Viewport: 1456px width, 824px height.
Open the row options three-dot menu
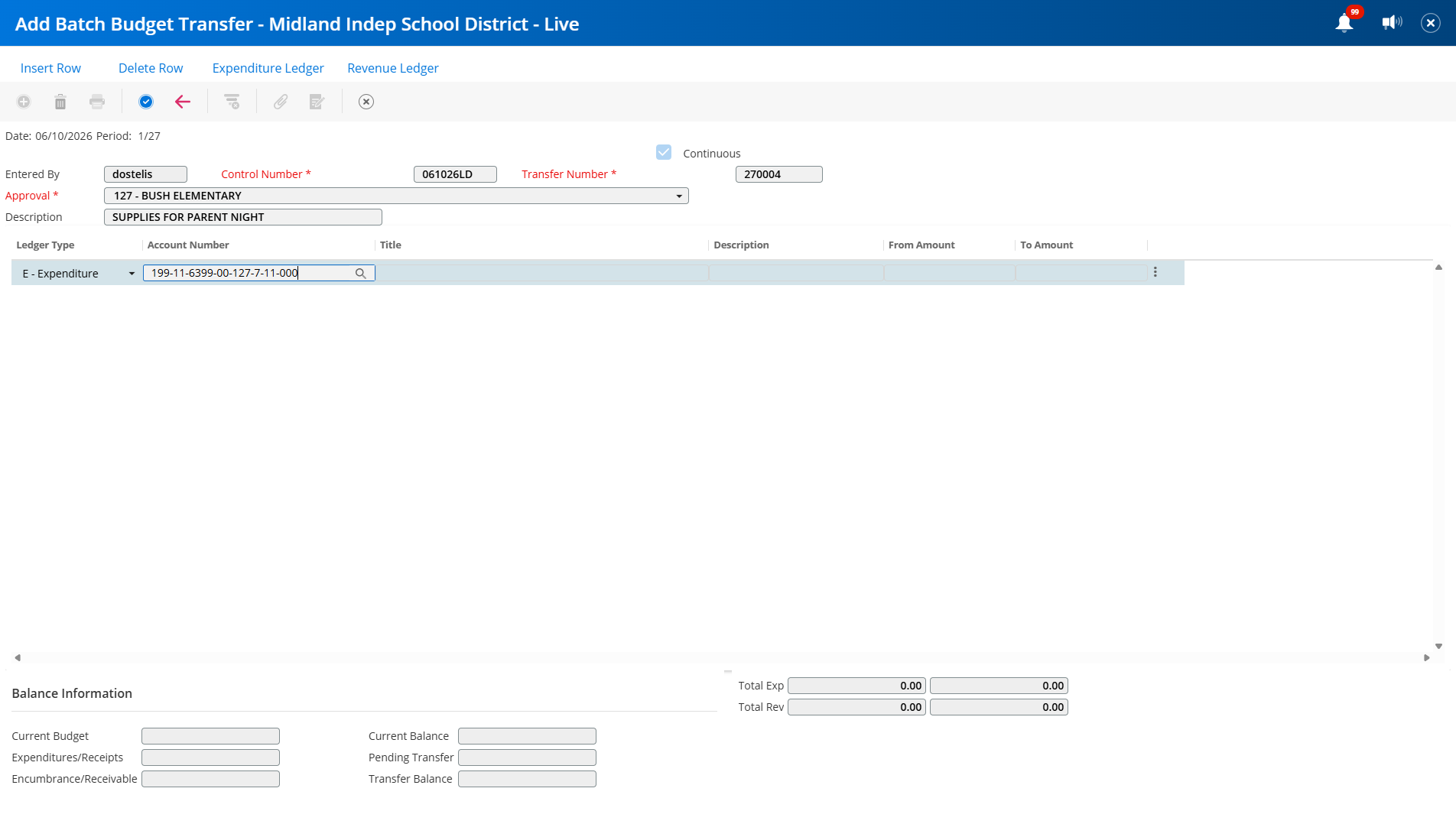[x=1155, y=272]
